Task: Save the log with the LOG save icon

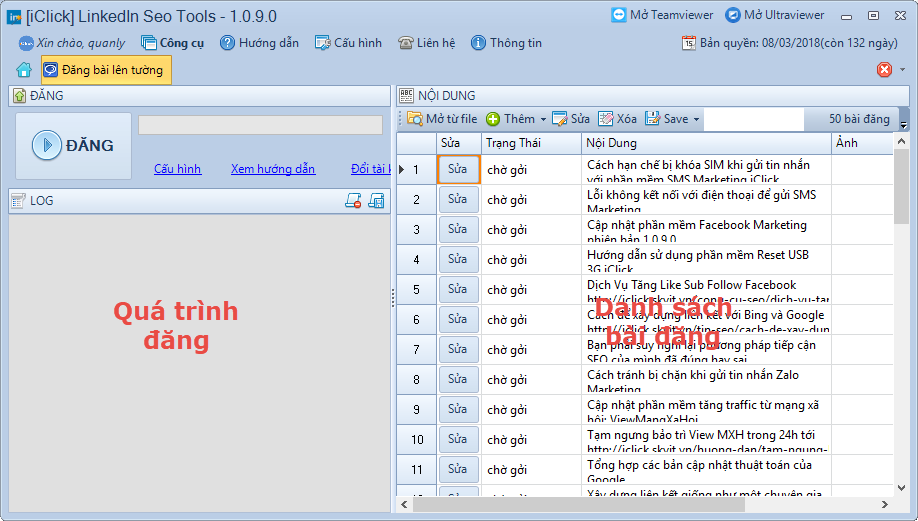Action: pyautogui.click(x=376, y=201)
